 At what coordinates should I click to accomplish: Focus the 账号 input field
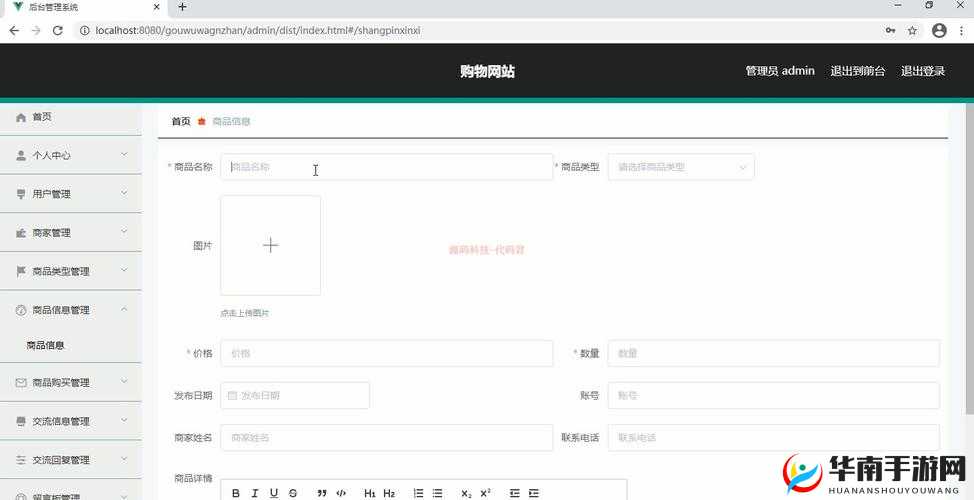(x=773, y=396)
